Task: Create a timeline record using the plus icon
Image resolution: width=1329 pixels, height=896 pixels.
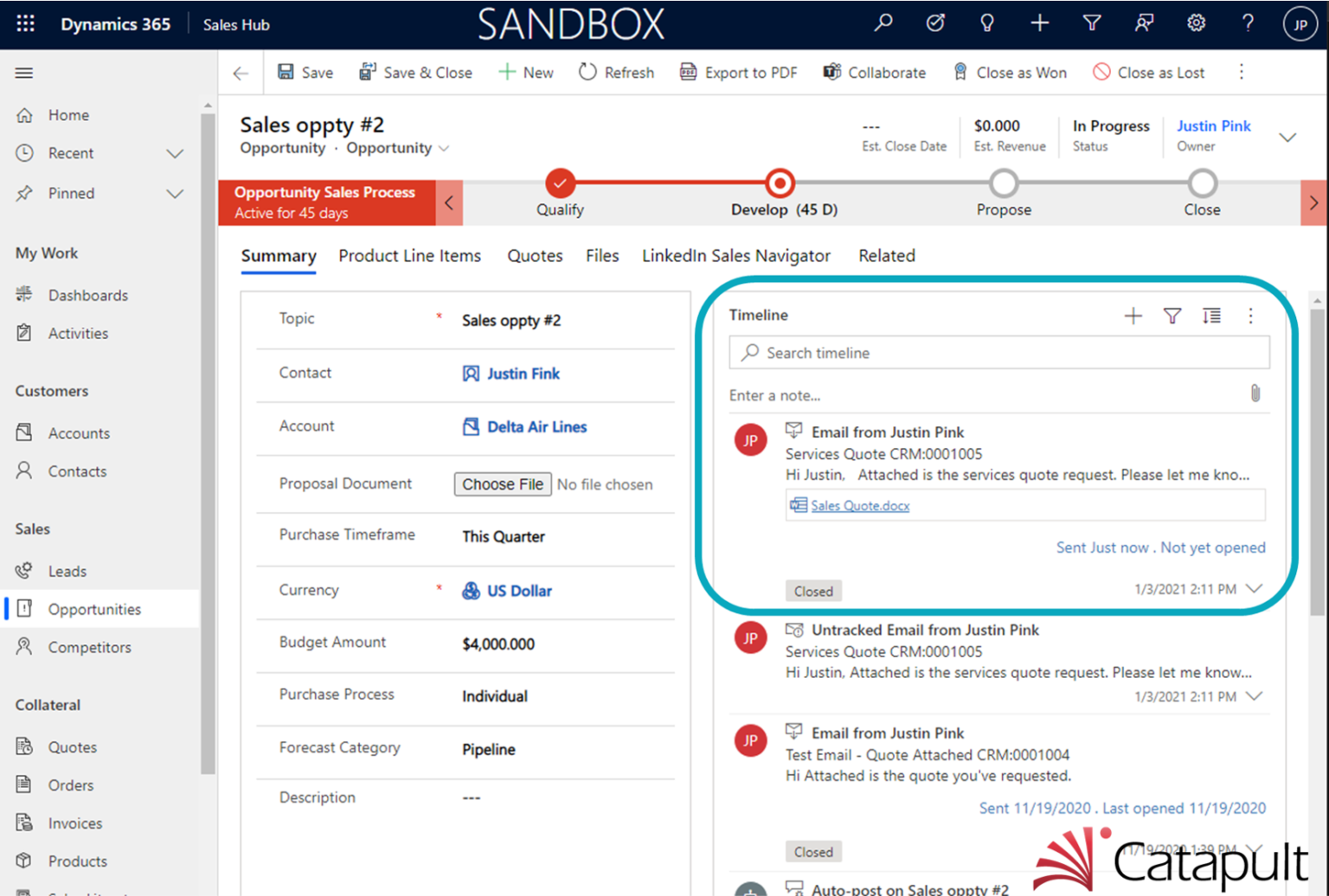Action: [1133, 316]
